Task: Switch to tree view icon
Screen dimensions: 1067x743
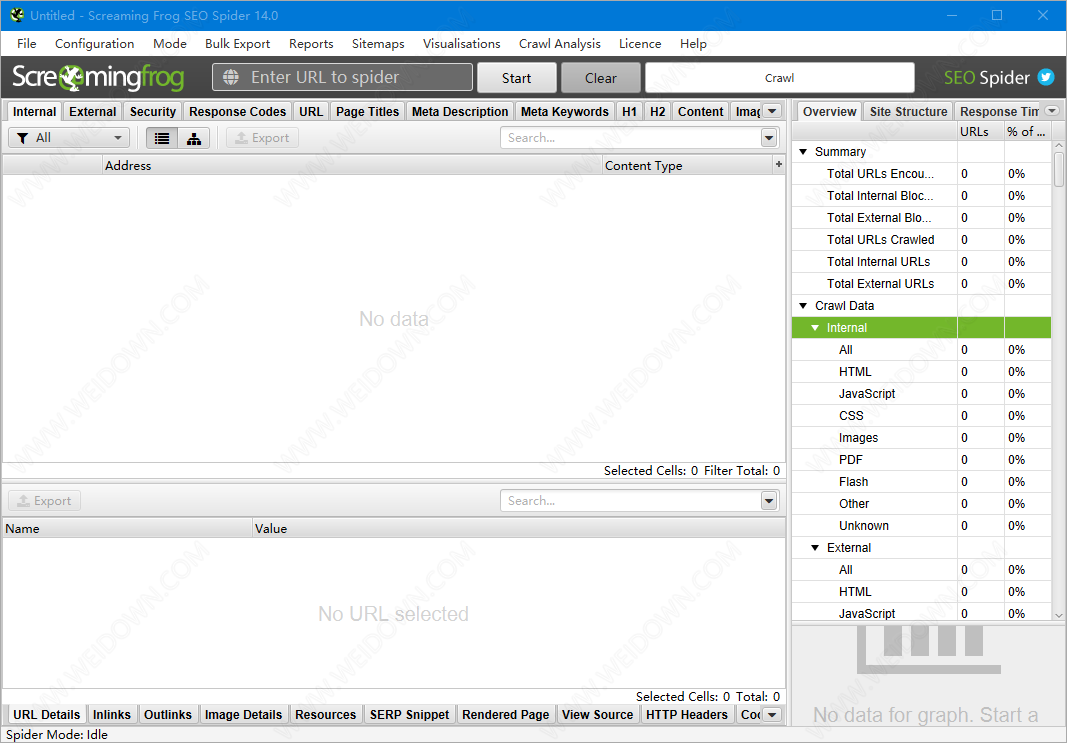Action: (194, 138)
